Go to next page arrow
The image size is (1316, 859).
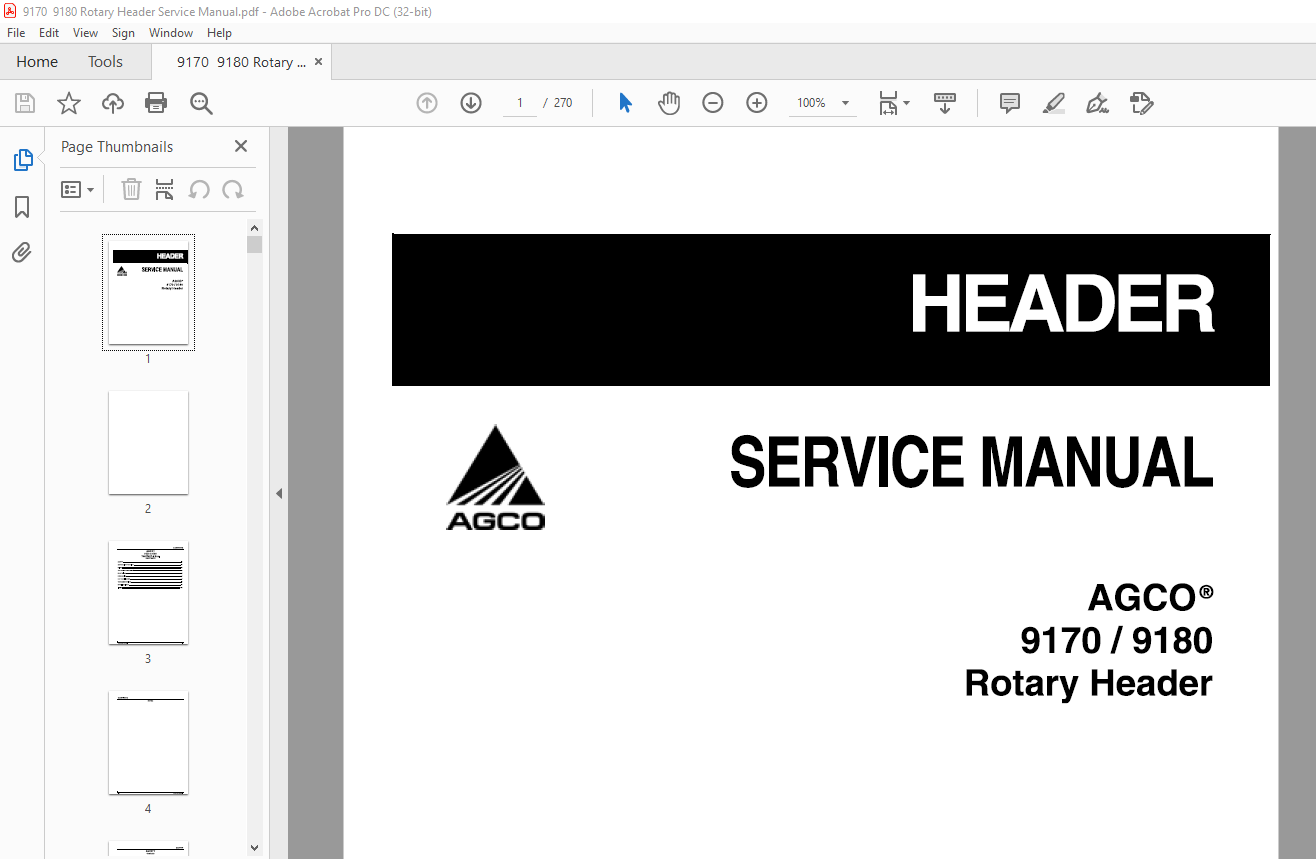pos(471,103)
